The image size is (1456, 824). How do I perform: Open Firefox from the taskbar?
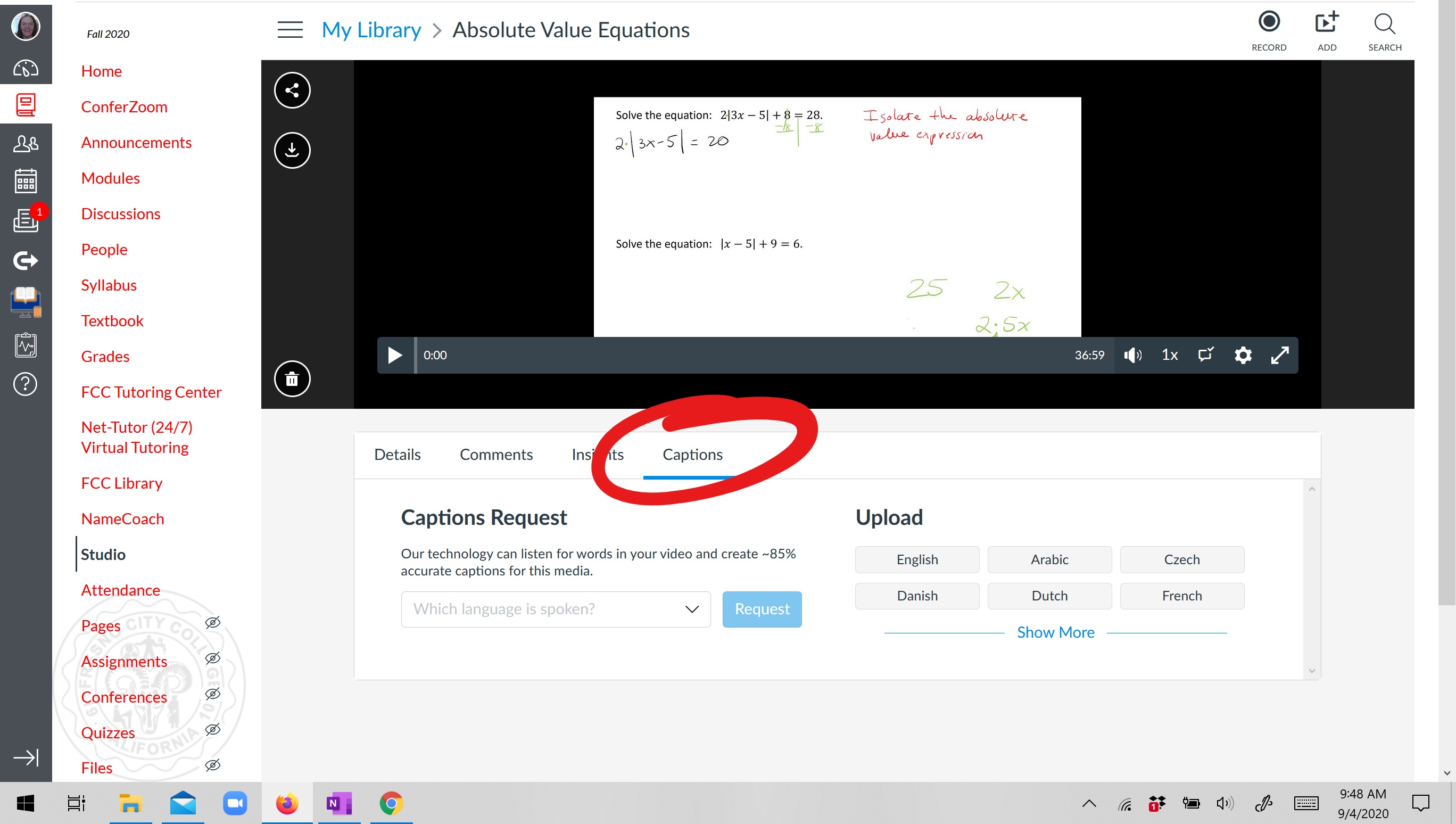coord(287,803)
